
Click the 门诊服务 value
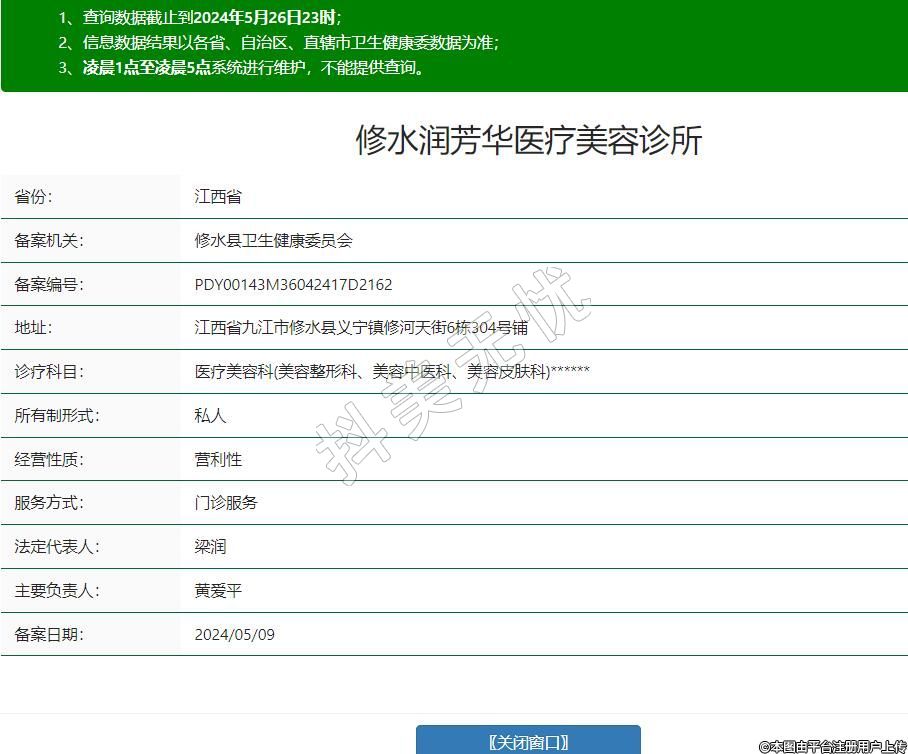(226, 503)
